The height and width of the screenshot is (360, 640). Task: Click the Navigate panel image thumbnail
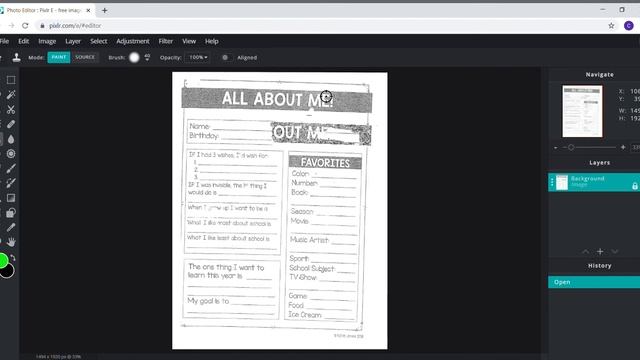[x=582, y=111]
